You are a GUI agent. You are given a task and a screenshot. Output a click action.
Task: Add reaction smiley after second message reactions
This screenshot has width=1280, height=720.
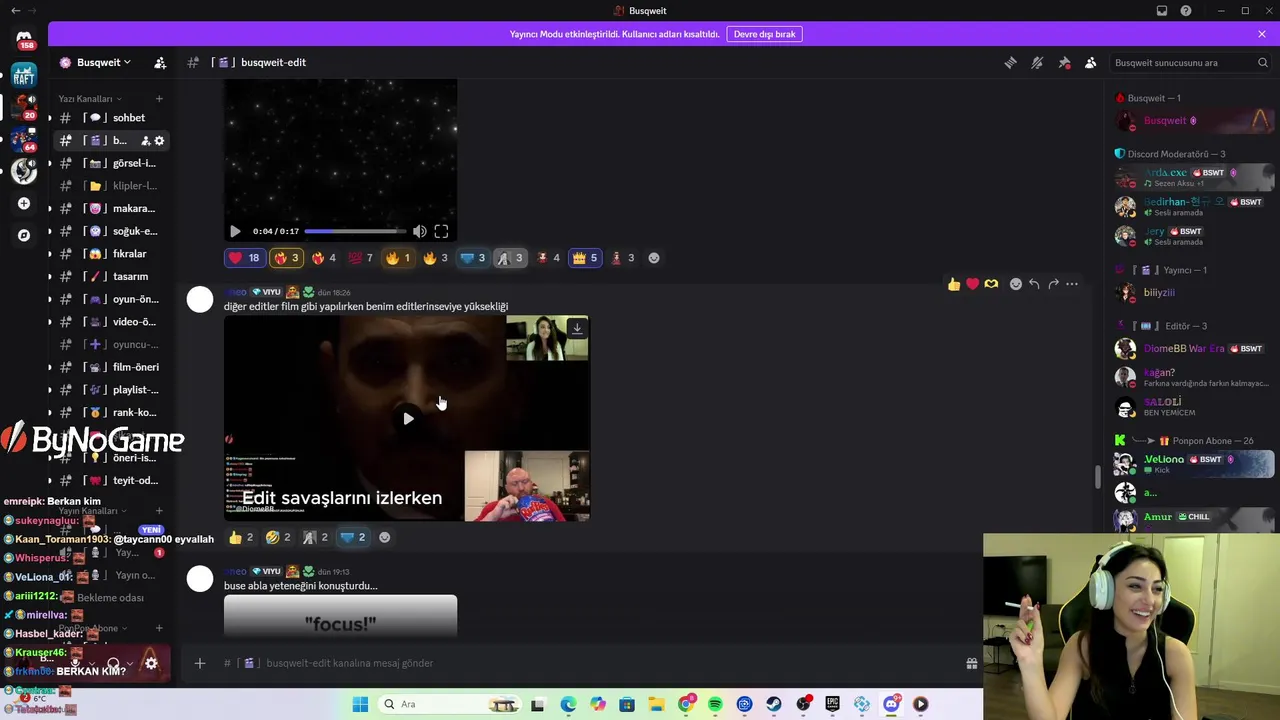384,537
